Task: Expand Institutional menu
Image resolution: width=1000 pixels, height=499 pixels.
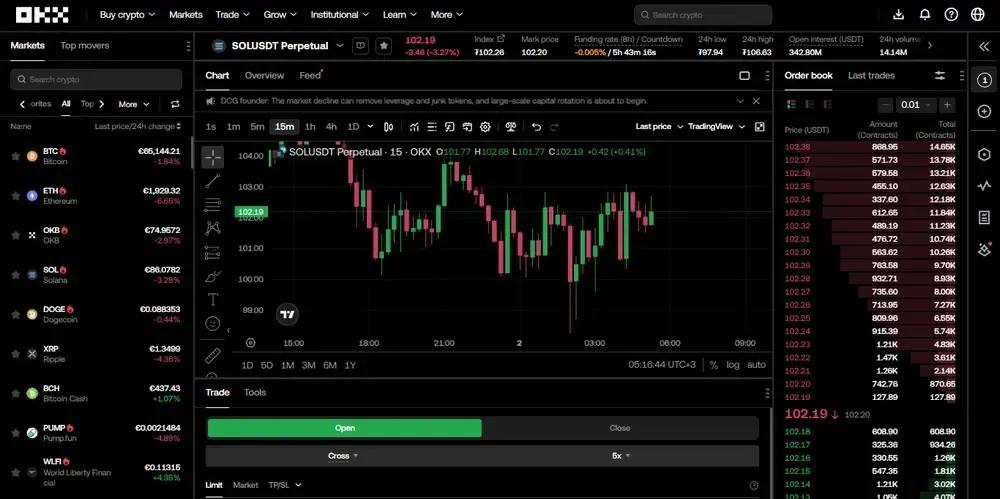Action: [340, 15]
